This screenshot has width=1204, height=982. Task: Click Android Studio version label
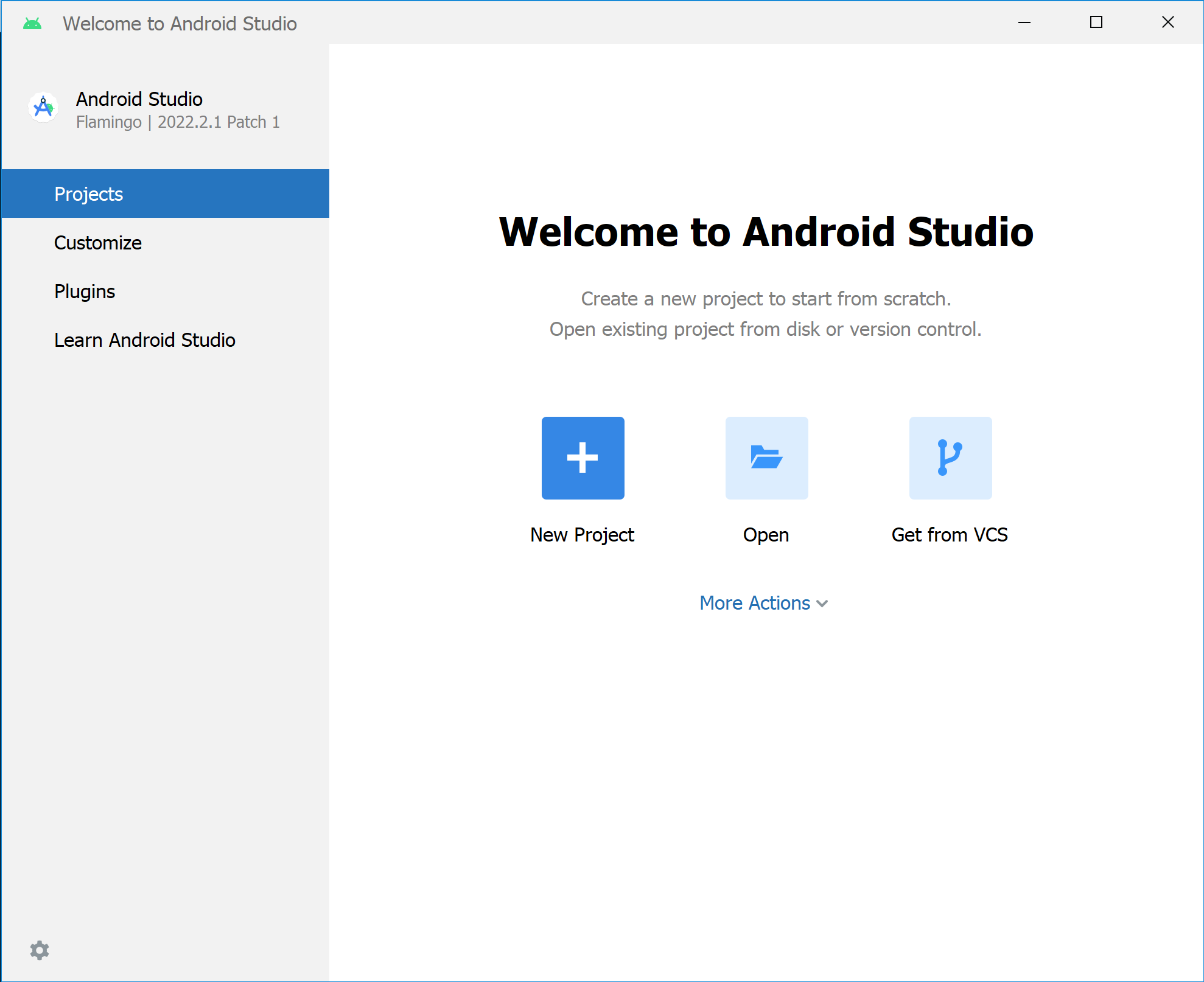tap(177, 122)
